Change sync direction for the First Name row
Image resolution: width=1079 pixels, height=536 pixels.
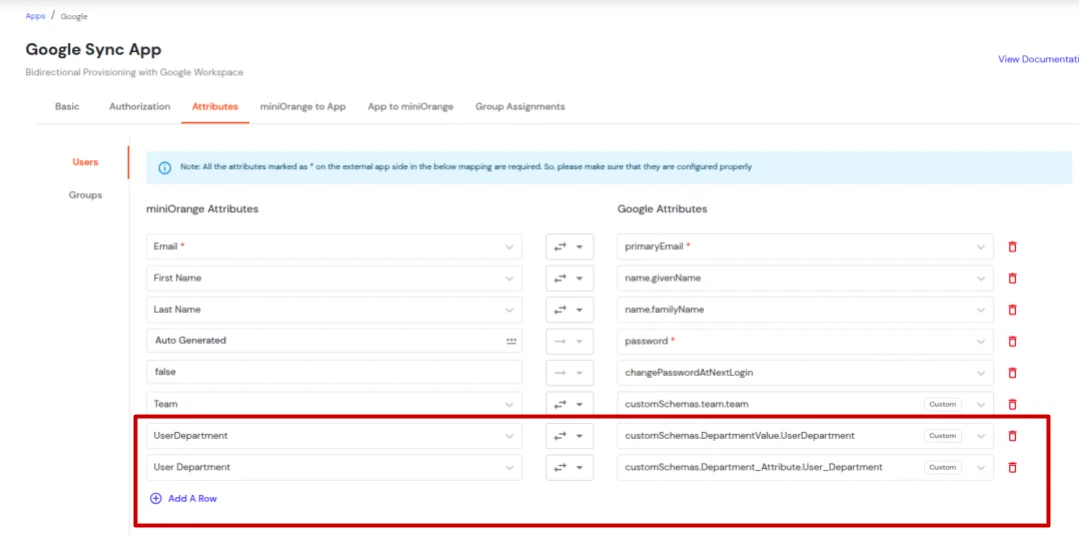tap(570, 278)
